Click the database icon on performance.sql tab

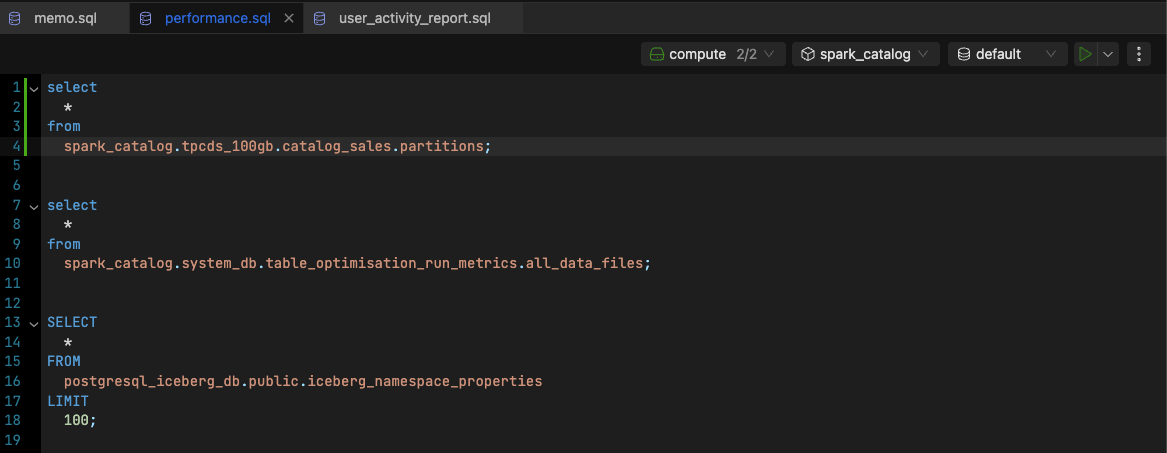point(146,18)
